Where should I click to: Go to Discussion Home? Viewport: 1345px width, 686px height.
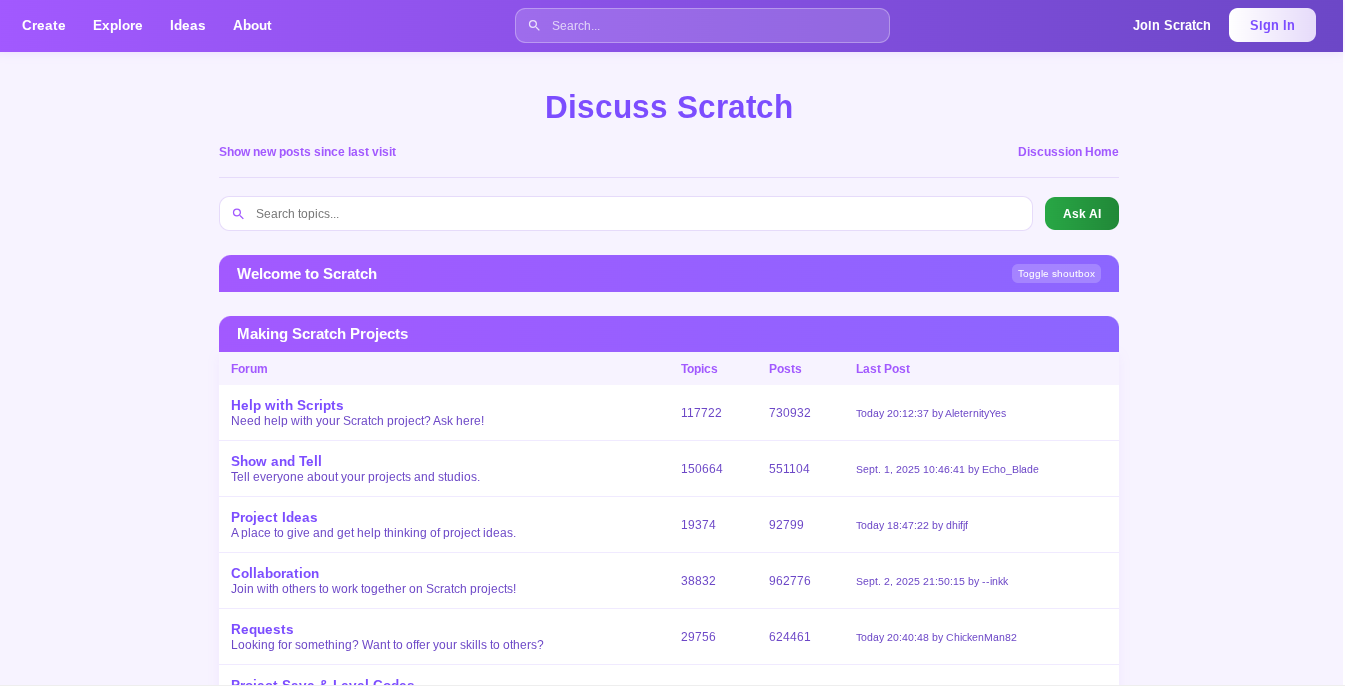(x=1067, y=152)
